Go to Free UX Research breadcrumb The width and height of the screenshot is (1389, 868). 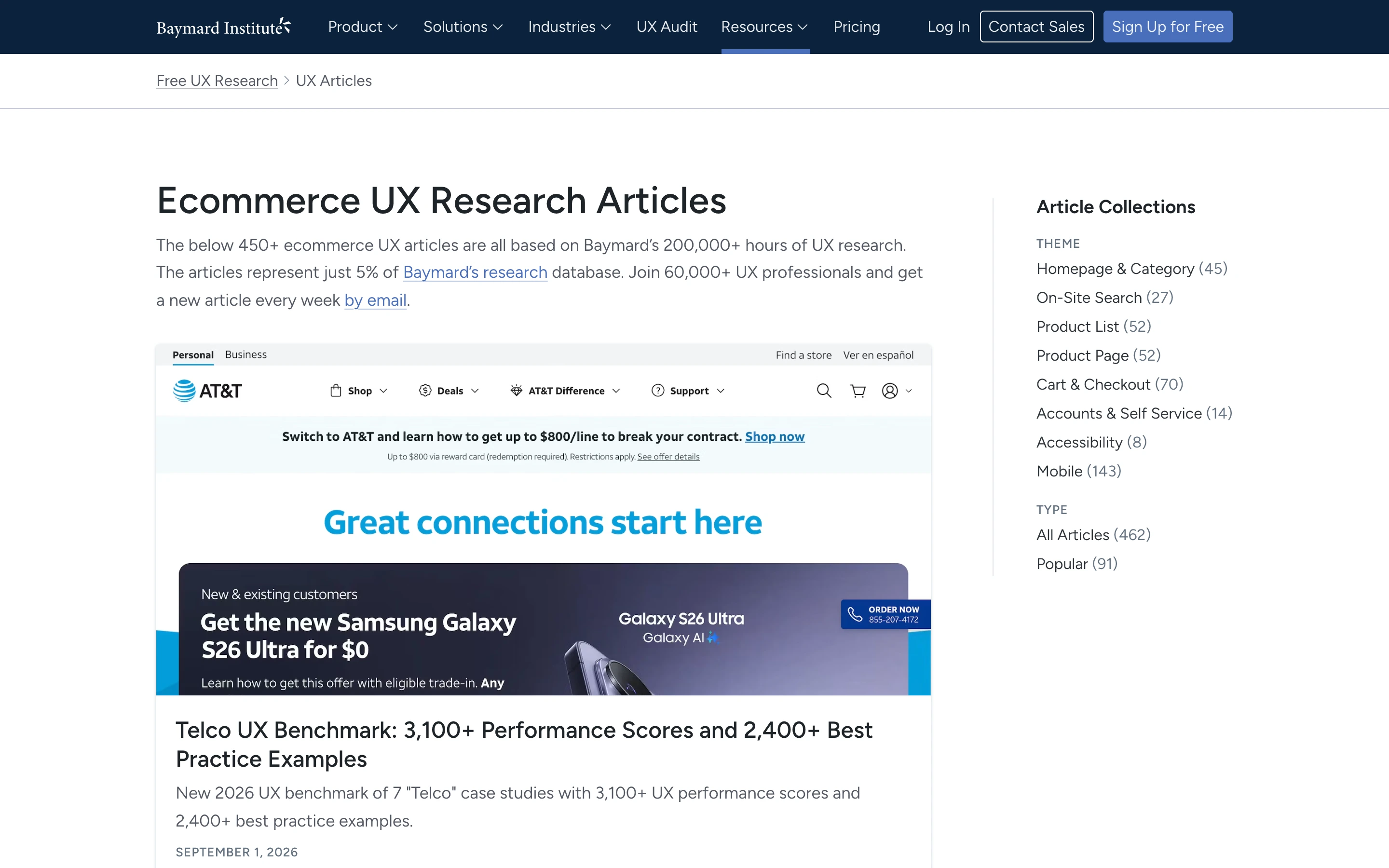pyautogui.click(x=217, y=81)
